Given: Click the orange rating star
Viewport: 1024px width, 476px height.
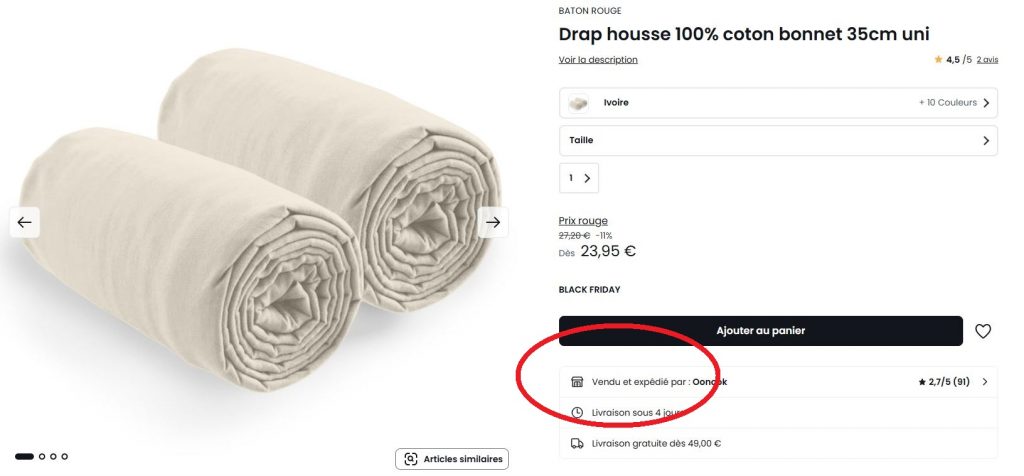Looking at the screenshot, I should click(938, 60).
